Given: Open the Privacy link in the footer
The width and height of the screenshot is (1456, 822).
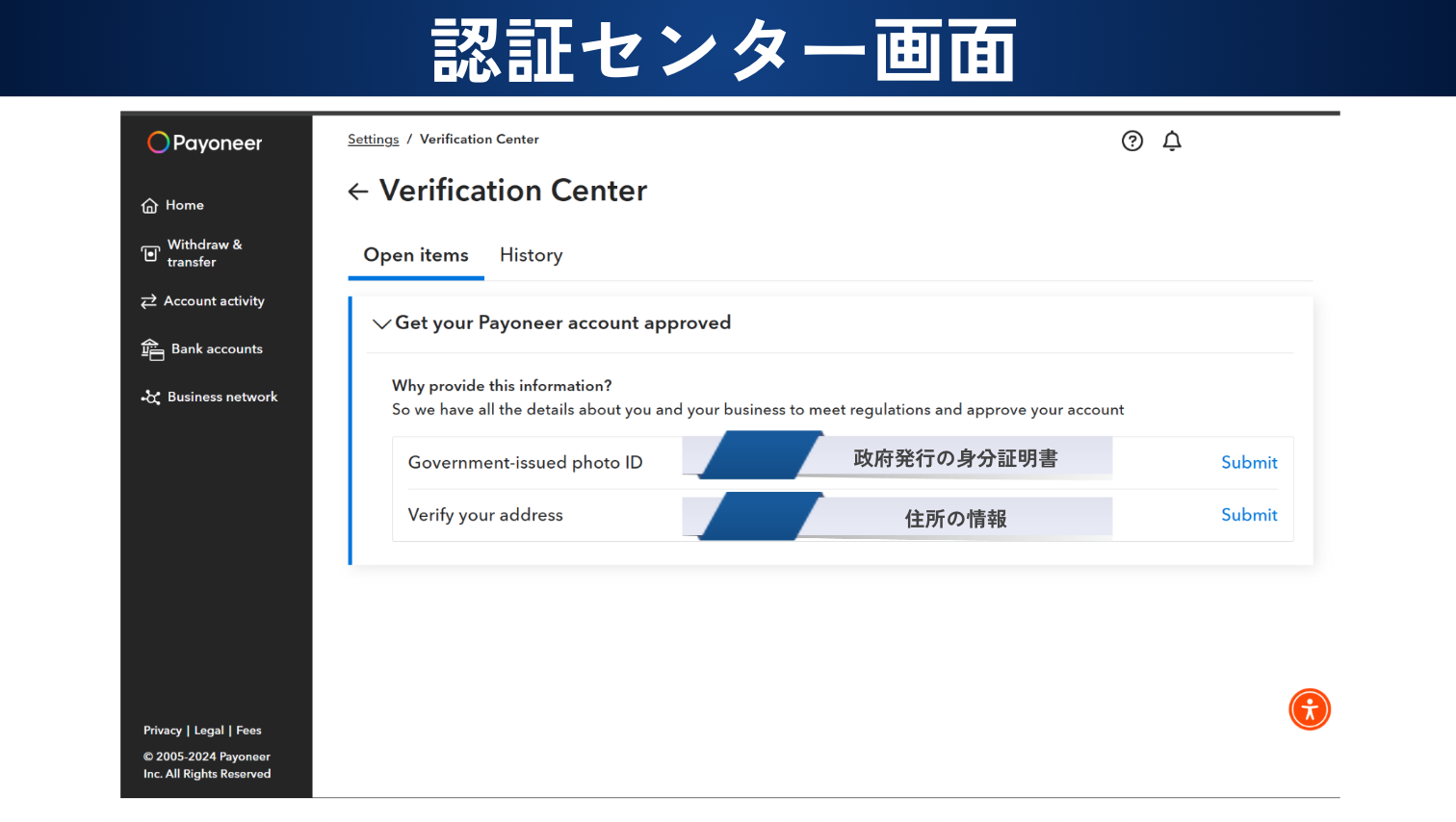Looking at the screenshot, I should [x=162, y=731].
